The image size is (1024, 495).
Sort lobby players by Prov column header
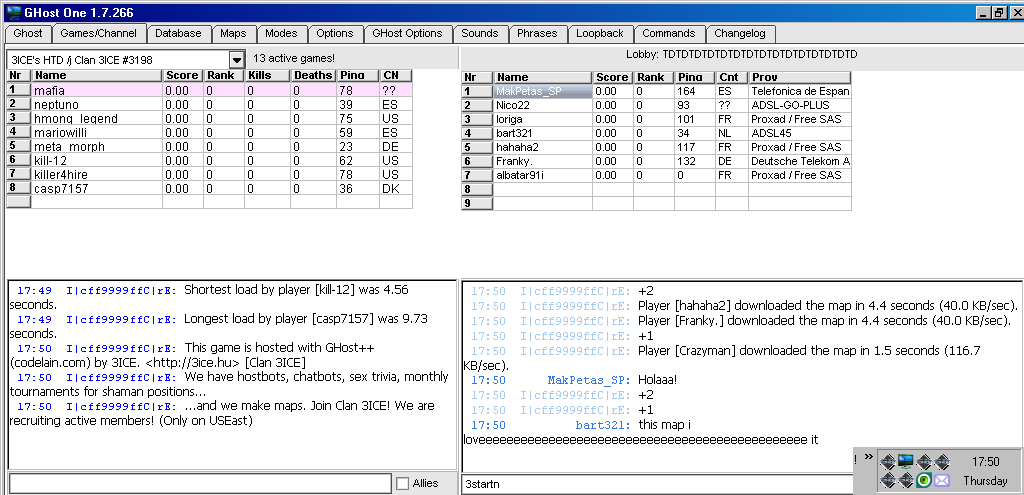pyautogui.click(x=799, y=77)
